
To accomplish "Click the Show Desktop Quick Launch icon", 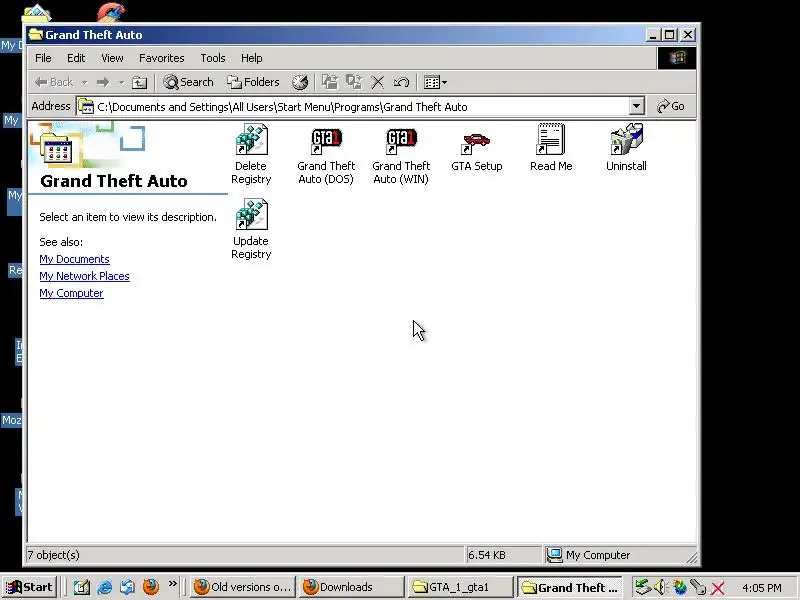I will pyautogui.click(x=82, y=587).
